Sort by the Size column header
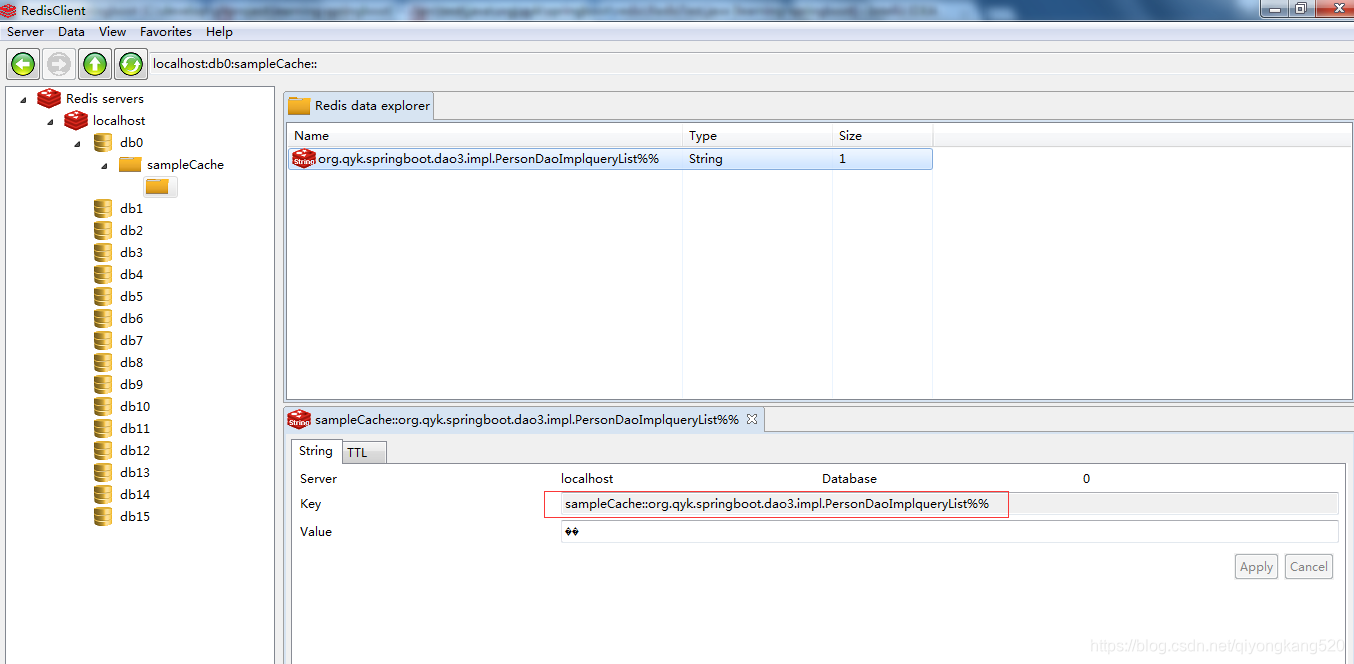This screenshot has height=664, width=1354. [x=882, y=135]
